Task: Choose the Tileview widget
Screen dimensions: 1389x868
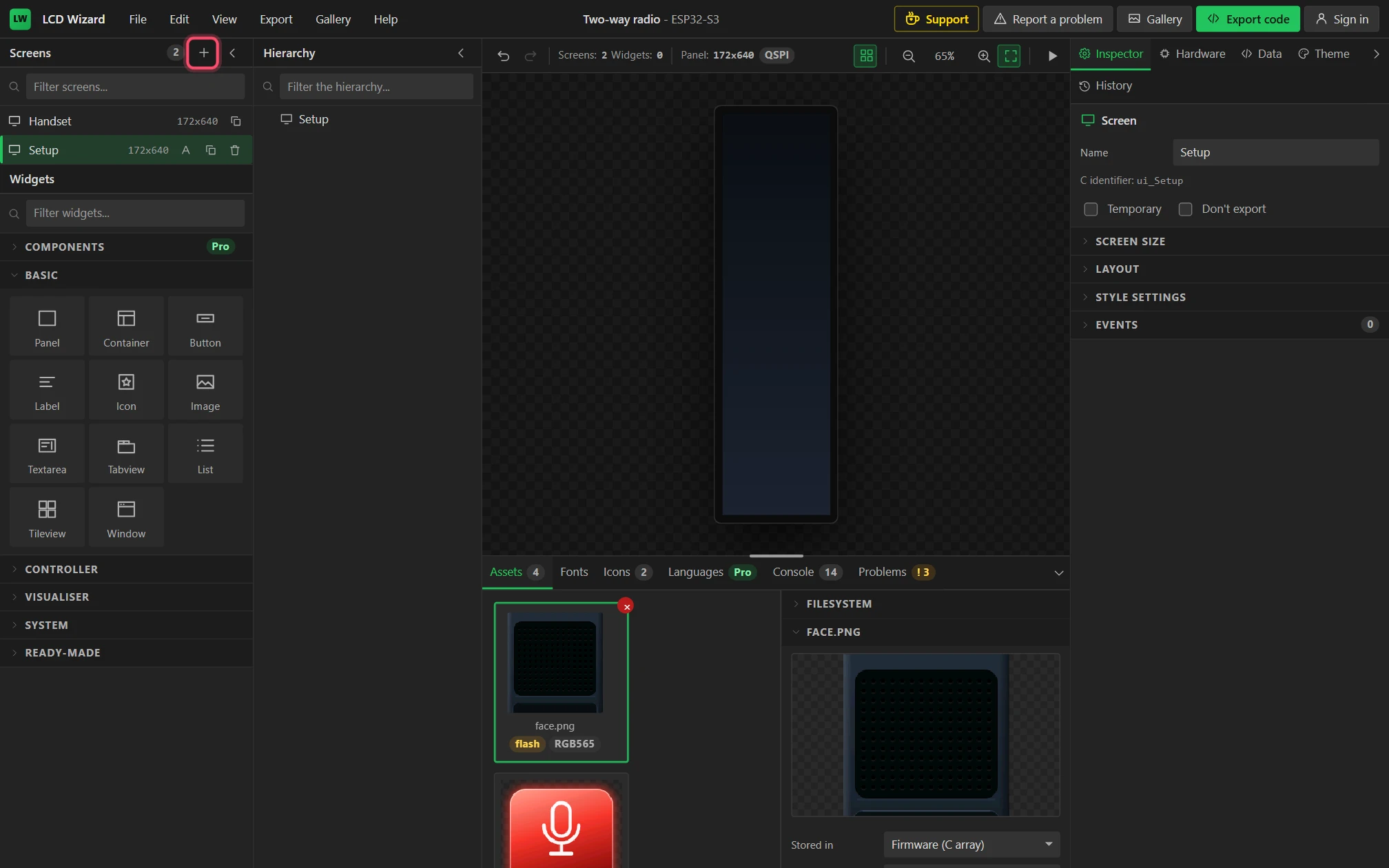Action: [47, 518]
